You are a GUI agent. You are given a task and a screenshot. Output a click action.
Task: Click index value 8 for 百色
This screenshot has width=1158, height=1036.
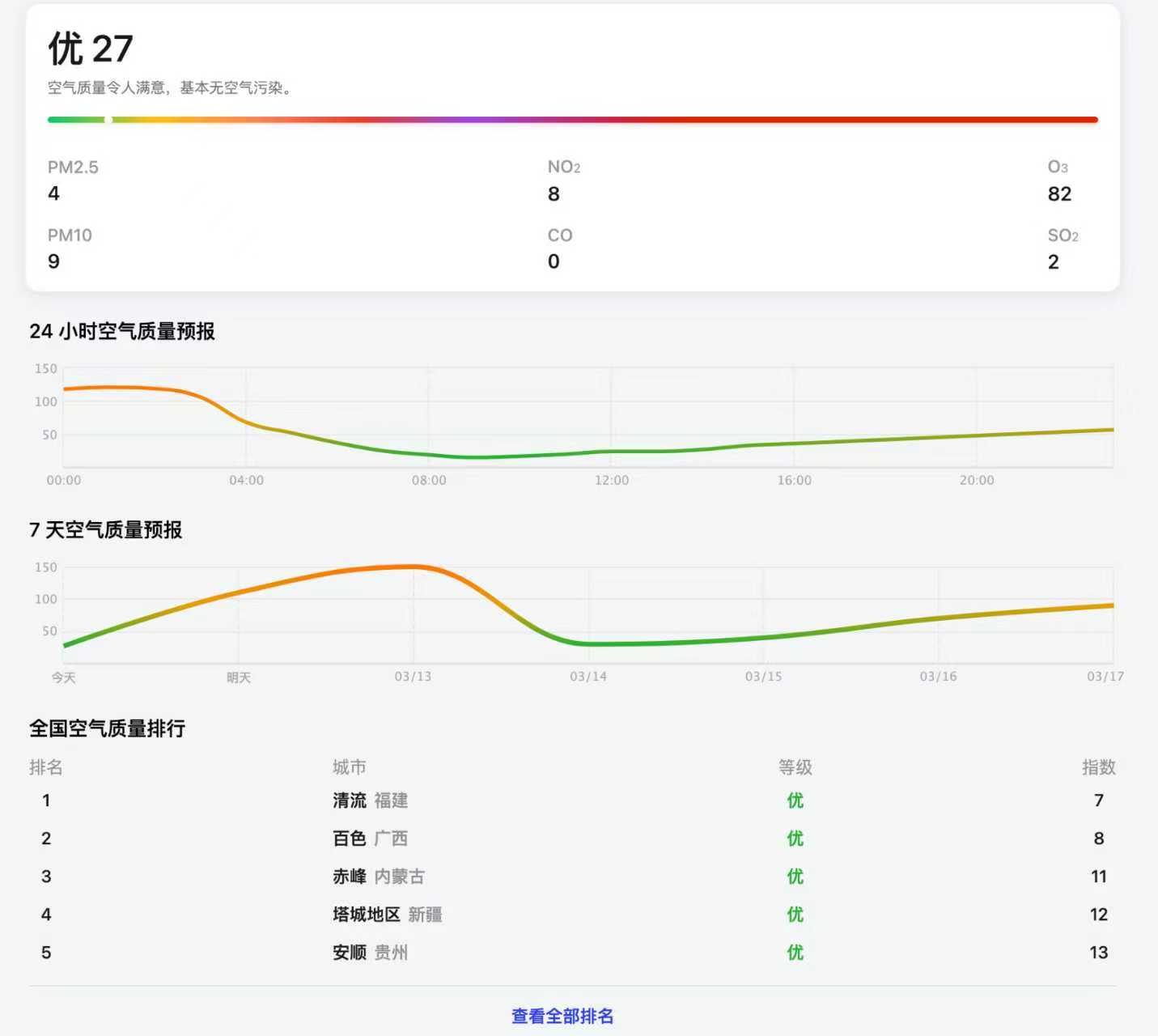[x=1099, y=839]
